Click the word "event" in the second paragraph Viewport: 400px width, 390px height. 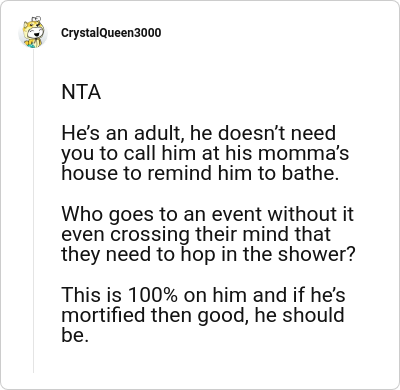(236, 214)
